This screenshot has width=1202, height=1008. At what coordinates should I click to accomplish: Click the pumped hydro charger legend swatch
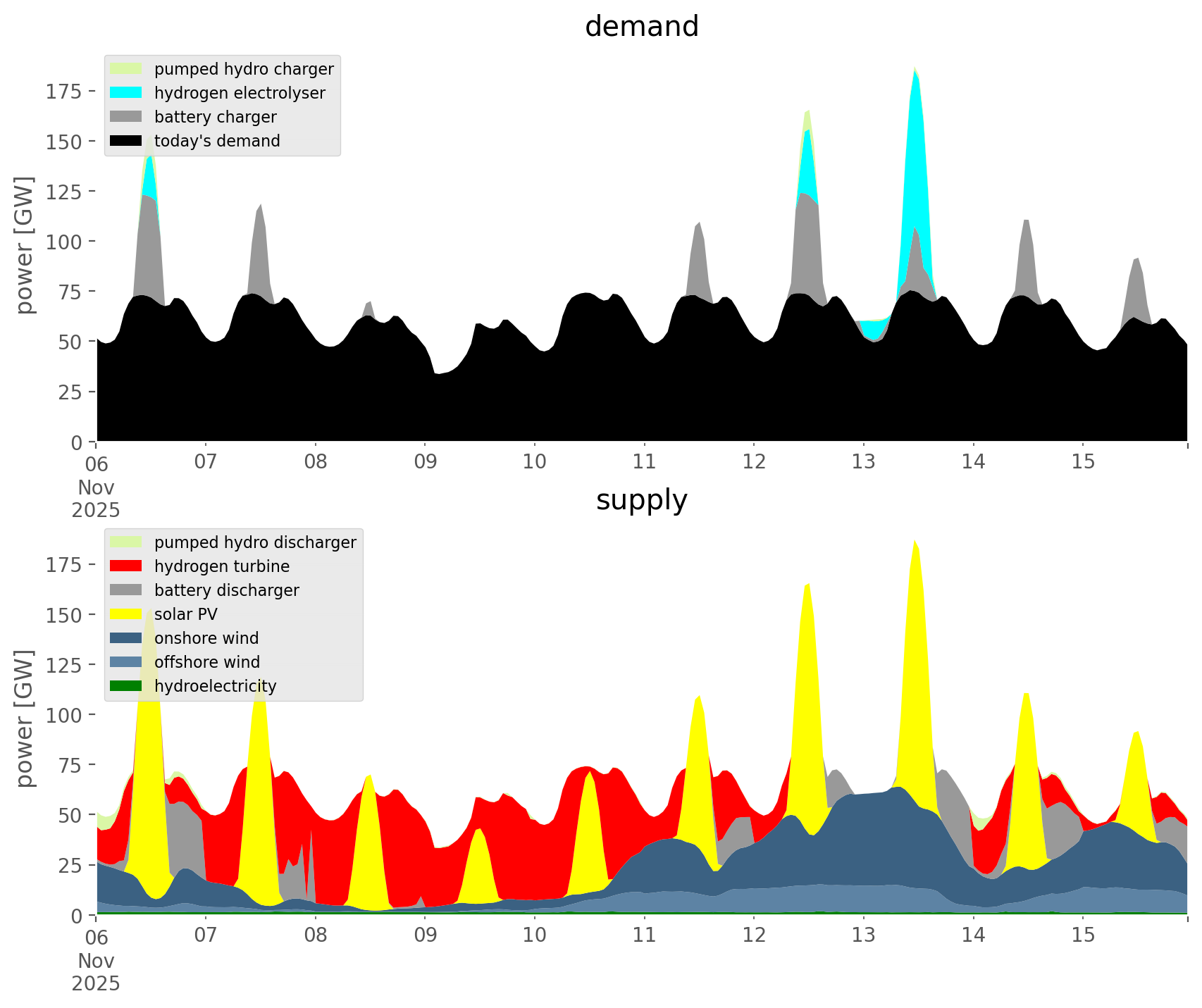point(126,69)
